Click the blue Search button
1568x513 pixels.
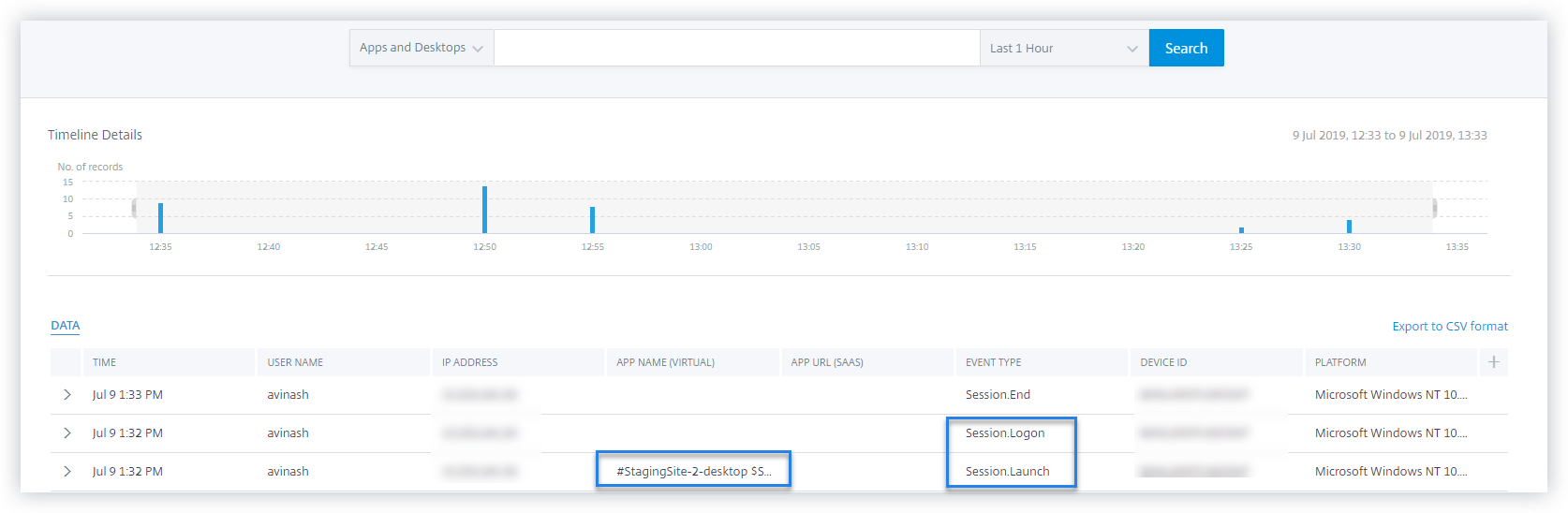pos(1186,48)
